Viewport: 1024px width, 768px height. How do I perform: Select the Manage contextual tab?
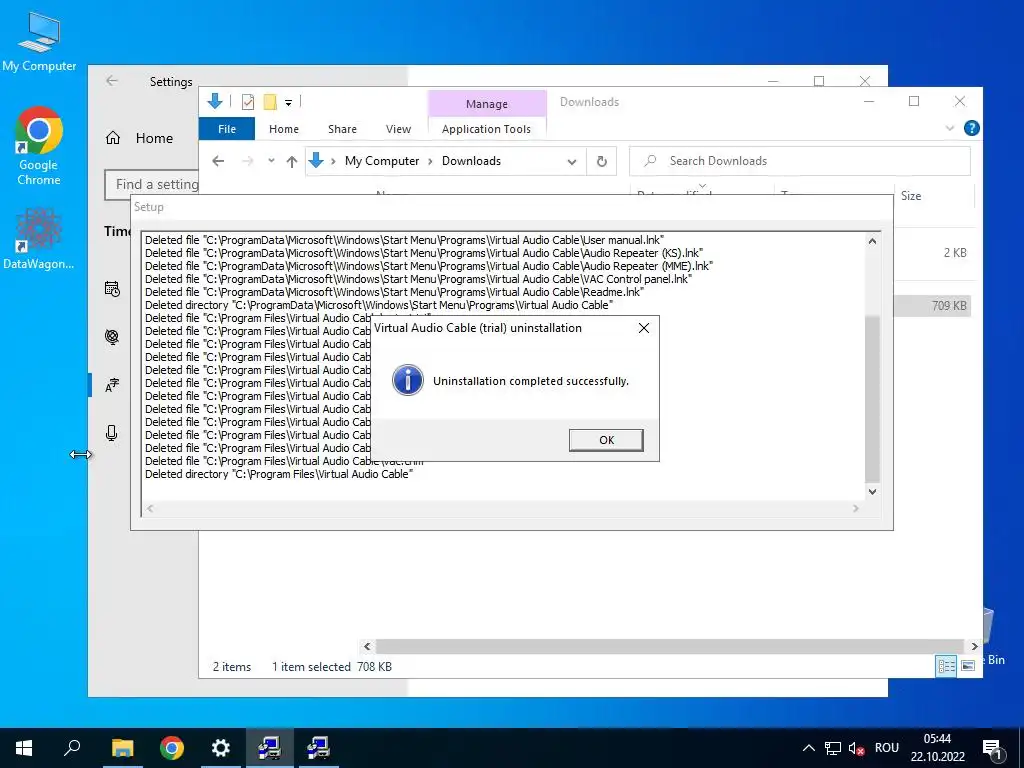pyautogui.click(x=487, y=104)
